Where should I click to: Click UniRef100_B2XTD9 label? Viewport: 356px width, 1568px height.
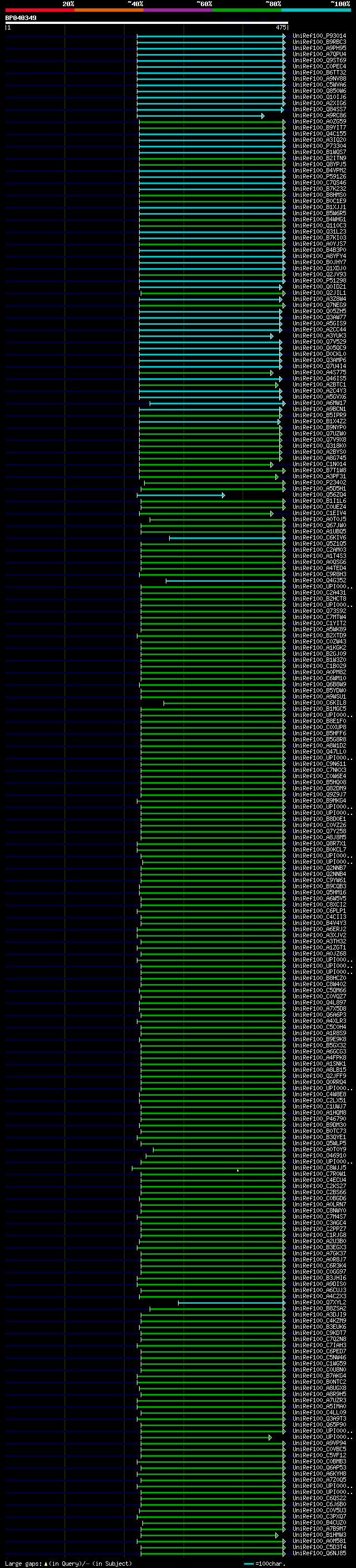(319, 635)
